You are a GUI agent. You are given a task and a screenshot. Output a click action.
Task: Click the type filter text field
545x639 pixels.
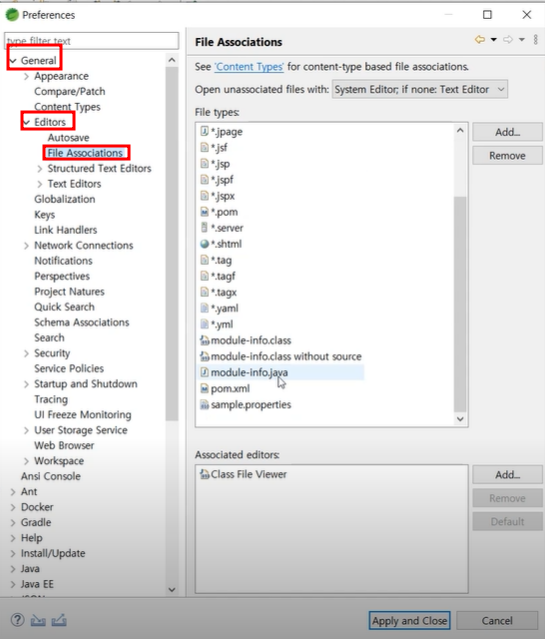click(91, 41)
